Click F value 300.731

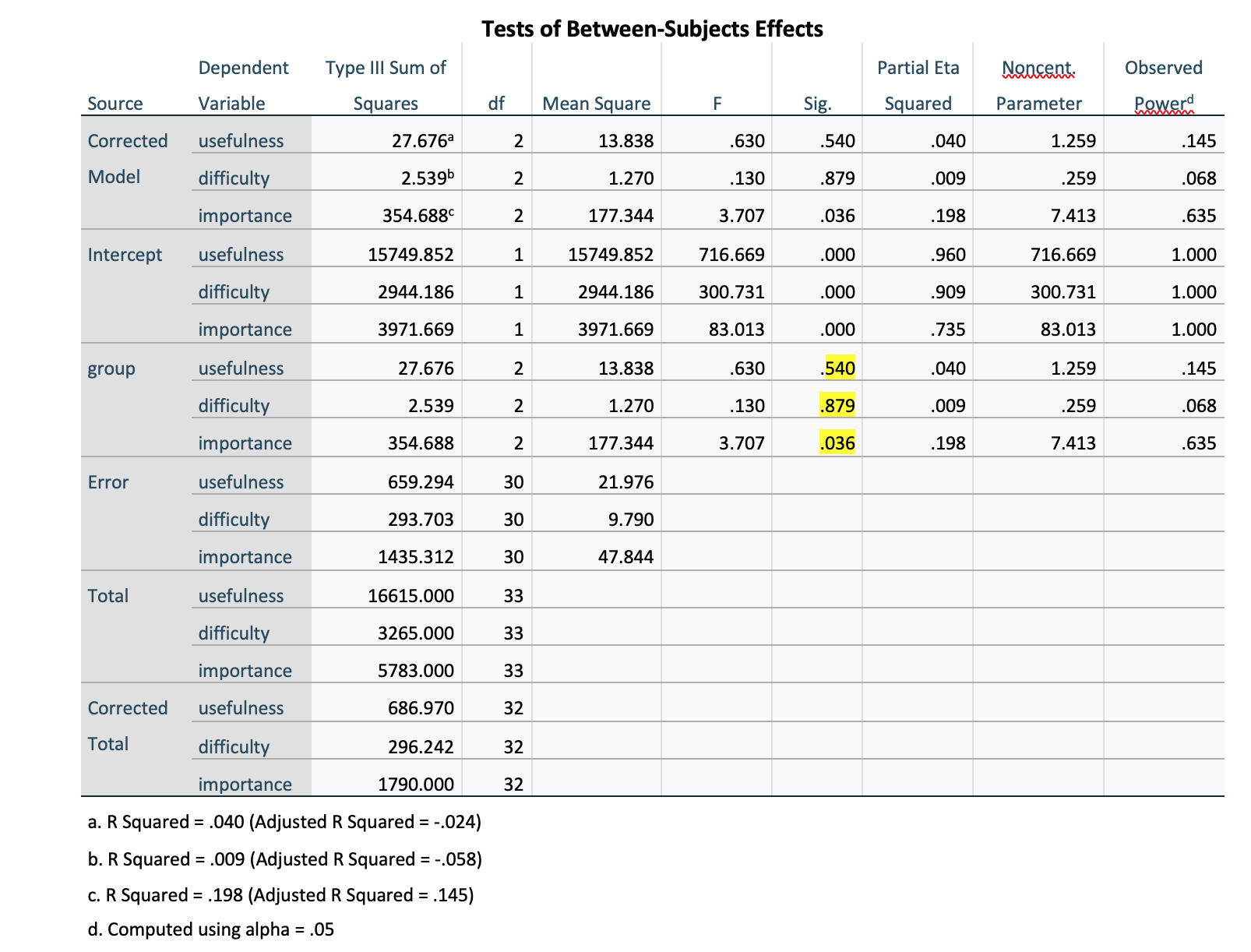click(732, 292)
